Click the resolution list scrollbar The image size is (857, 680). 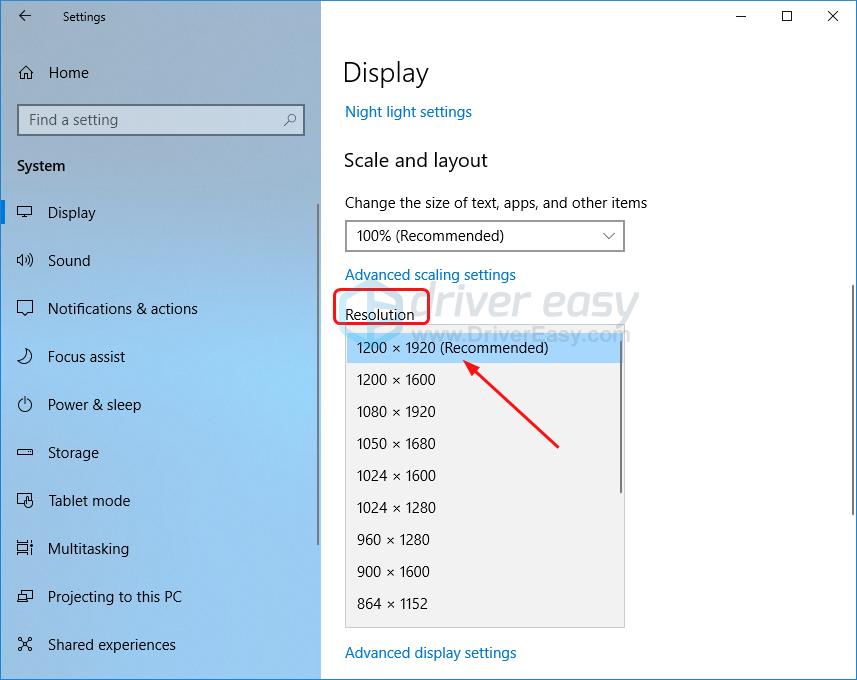pos(621,420)
